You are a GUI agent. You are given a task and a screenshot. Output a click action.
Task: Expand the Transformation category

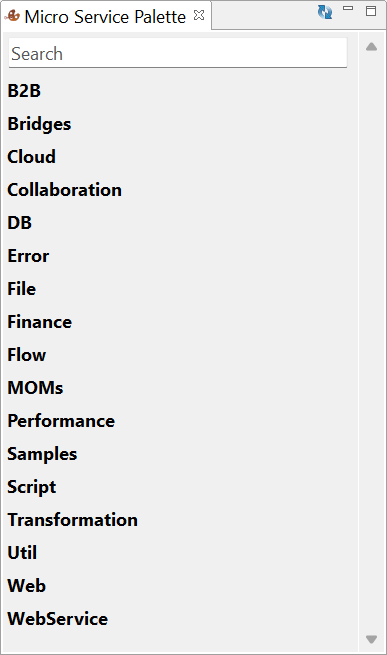(73, 520)
